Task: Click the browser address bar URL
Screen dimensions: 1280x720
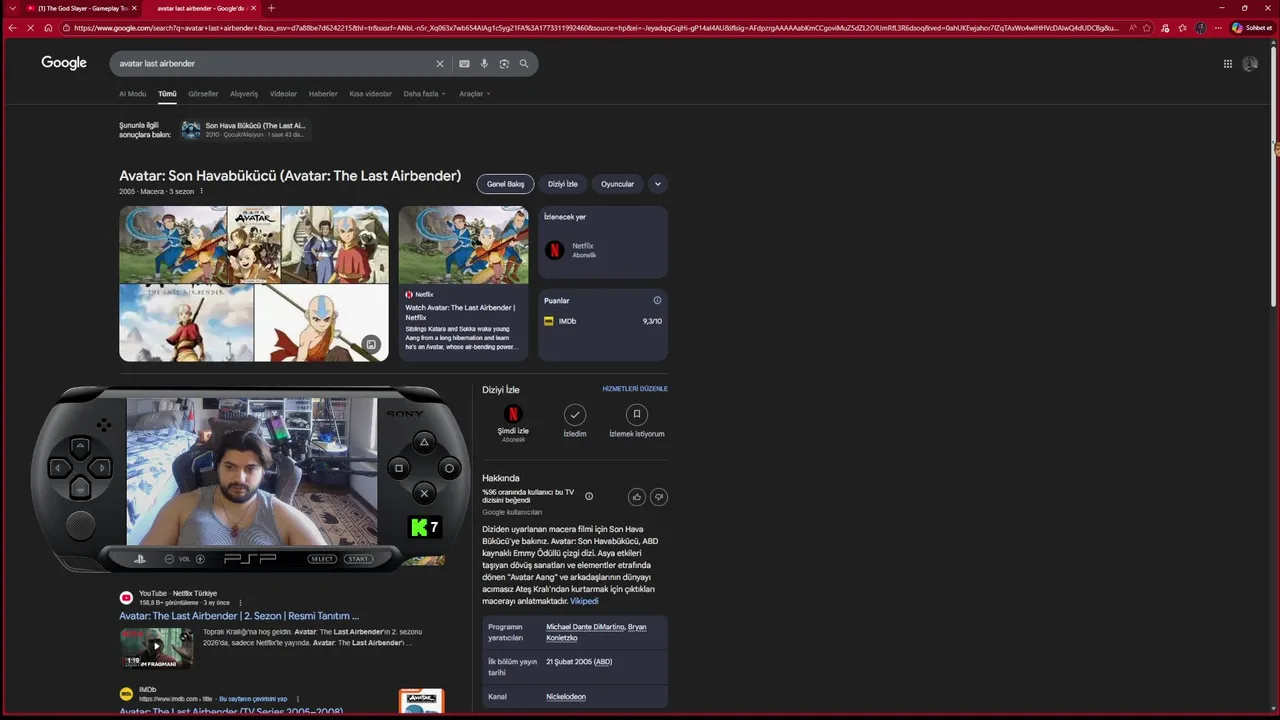Action: [595, 28]
